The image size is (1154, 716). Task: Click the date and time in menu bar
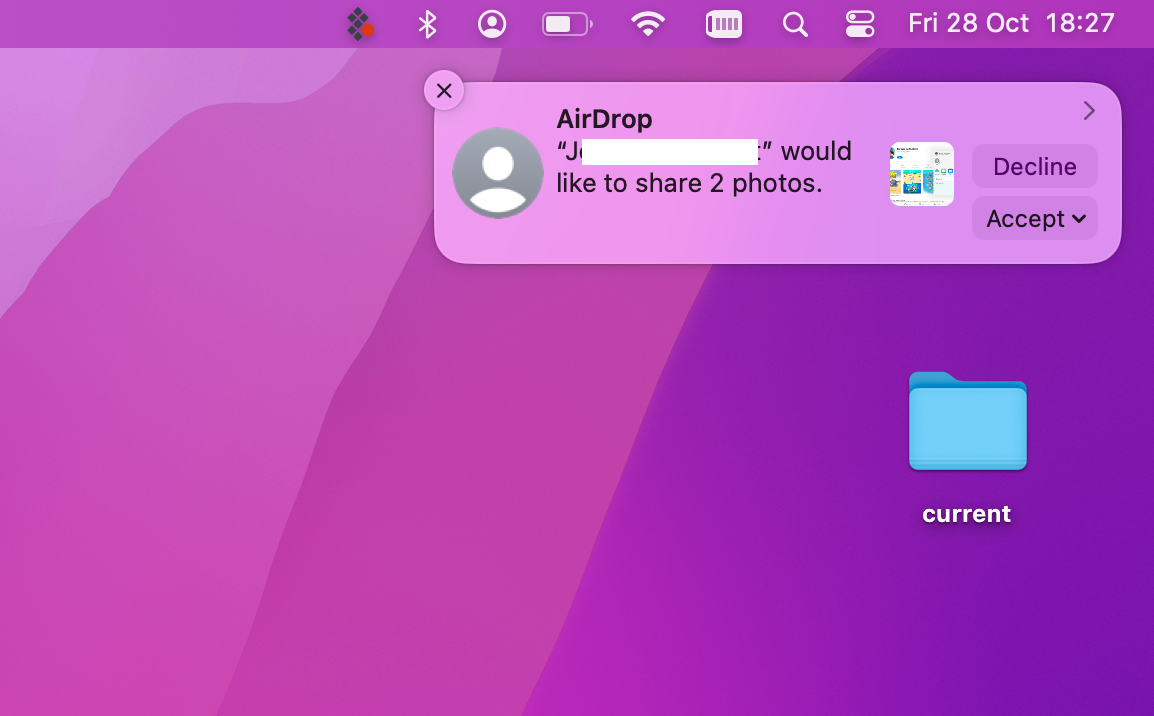[x=1010, y=23]
